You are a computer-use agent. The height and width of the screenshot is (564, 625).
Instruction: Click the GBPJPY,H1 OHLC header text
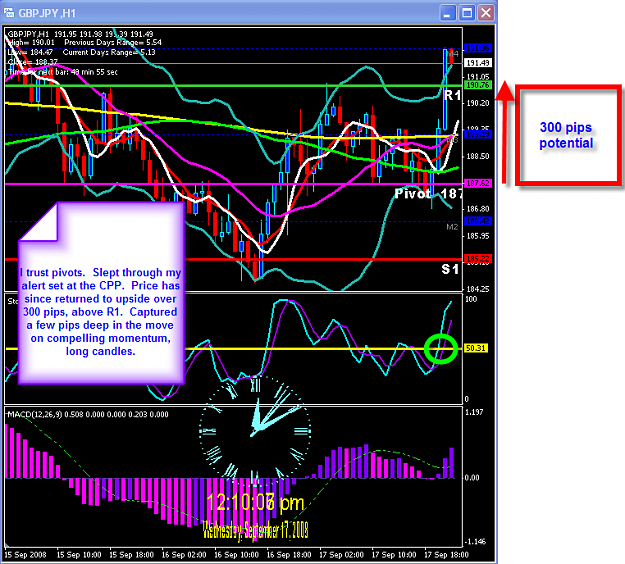coord(80,34)
